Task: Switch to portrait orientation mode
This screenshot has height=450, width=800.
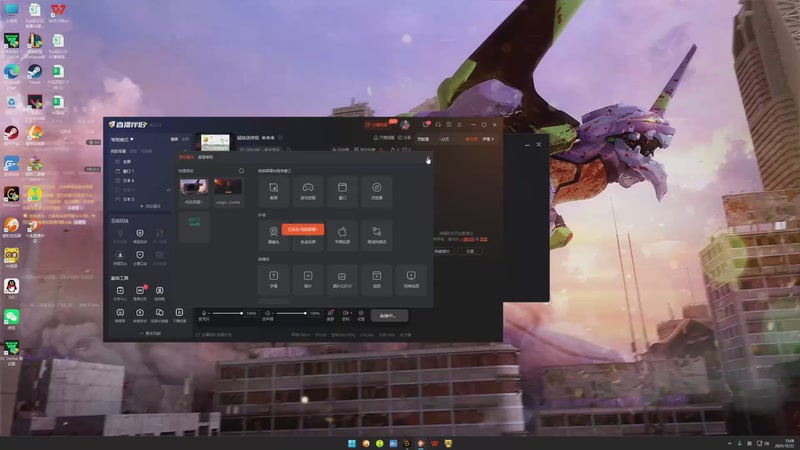Action: tap(185, 139)
